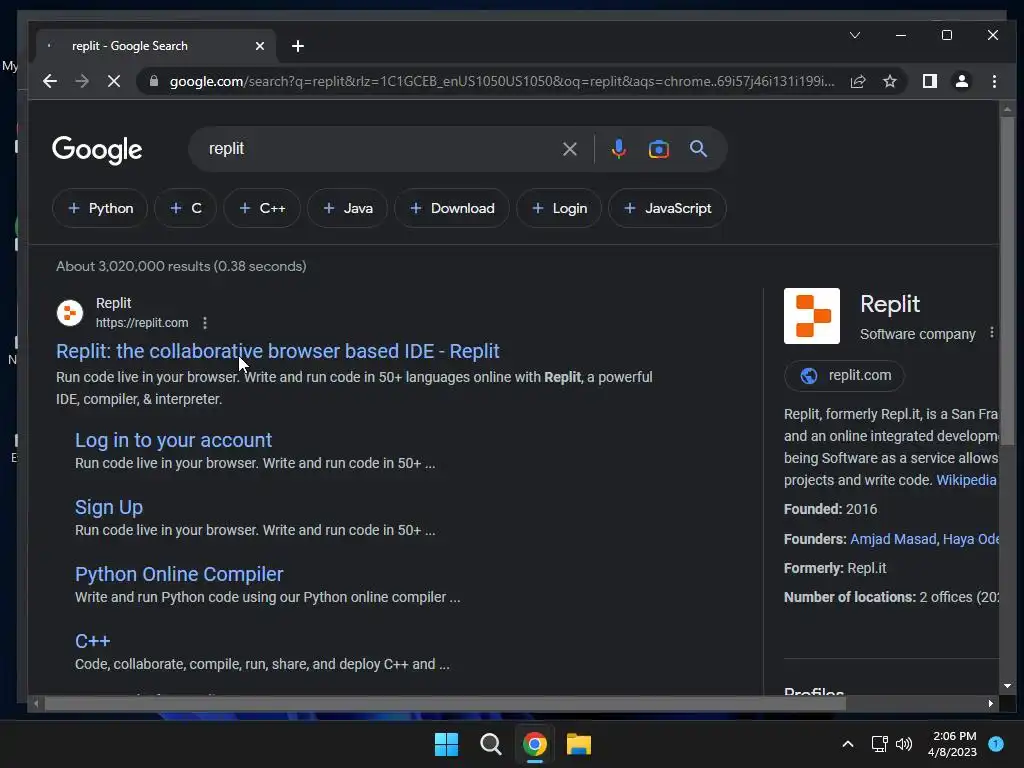The width and height of the screenshot is (1024, 768).
Task: Go back to previous page in Chrome
Action: (x=50, y=81)
